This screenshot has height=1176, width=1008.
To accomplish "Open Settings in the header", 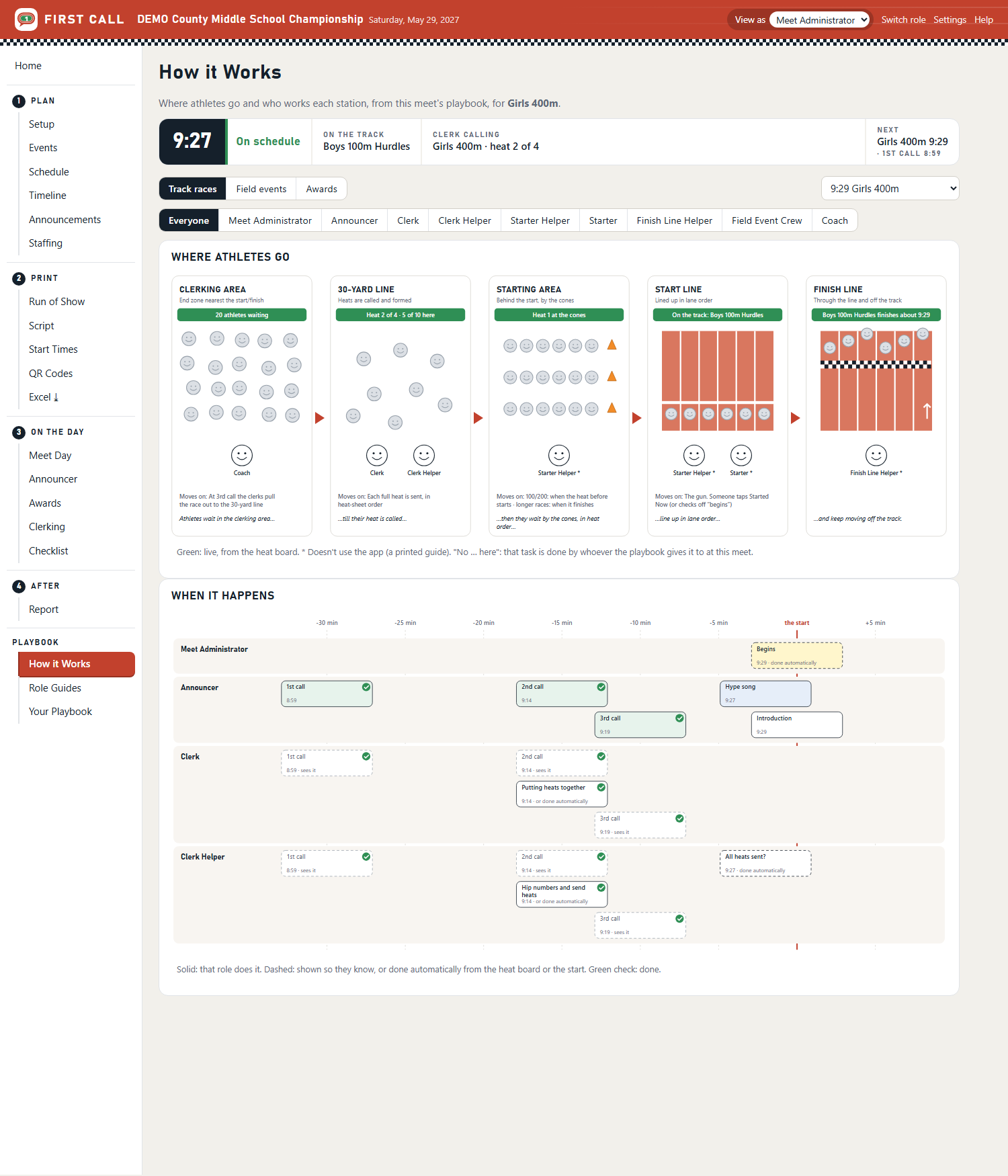I will [950, 20].
